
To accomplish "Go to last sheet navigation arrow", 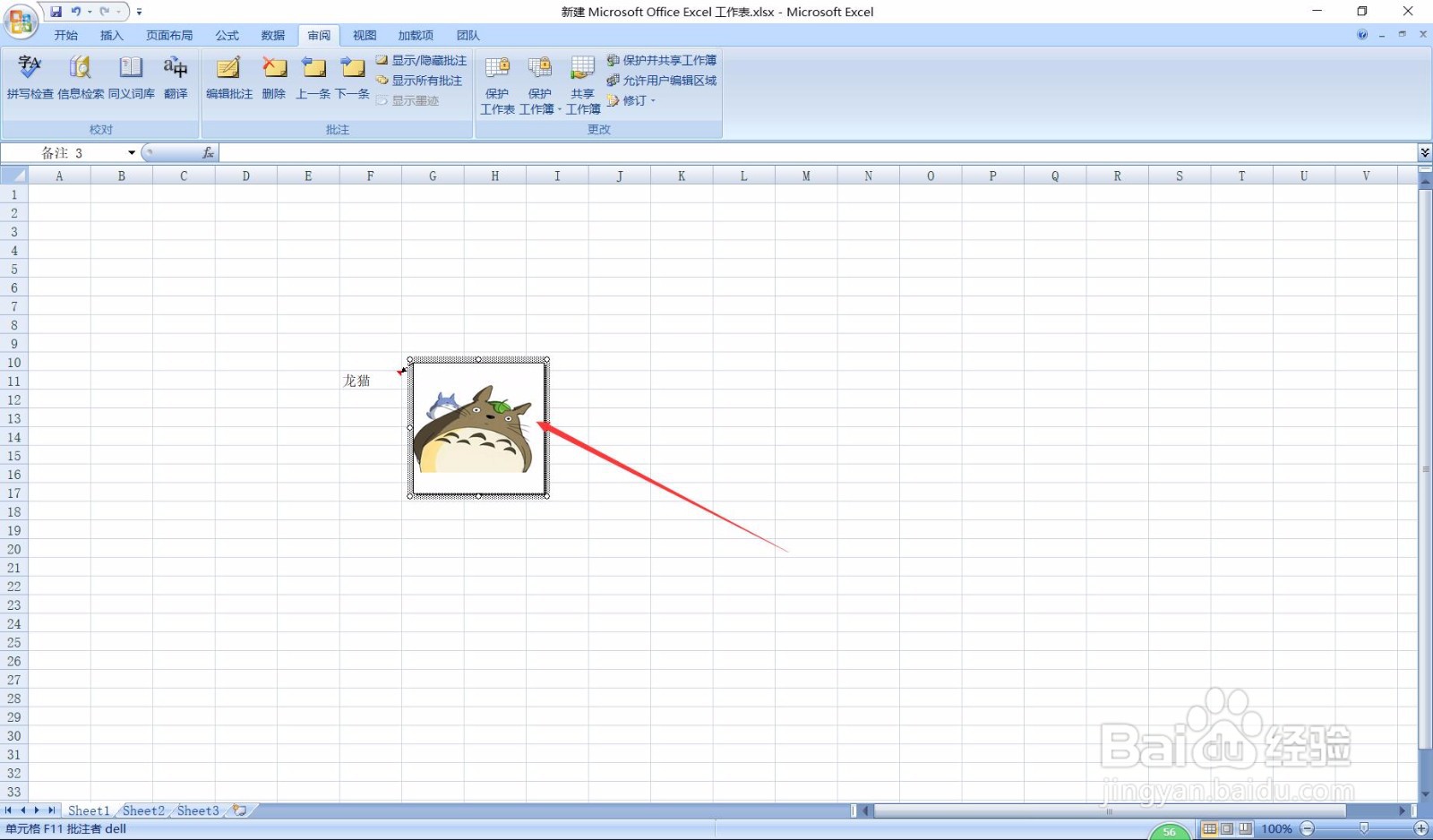I will tap(51, 810).
